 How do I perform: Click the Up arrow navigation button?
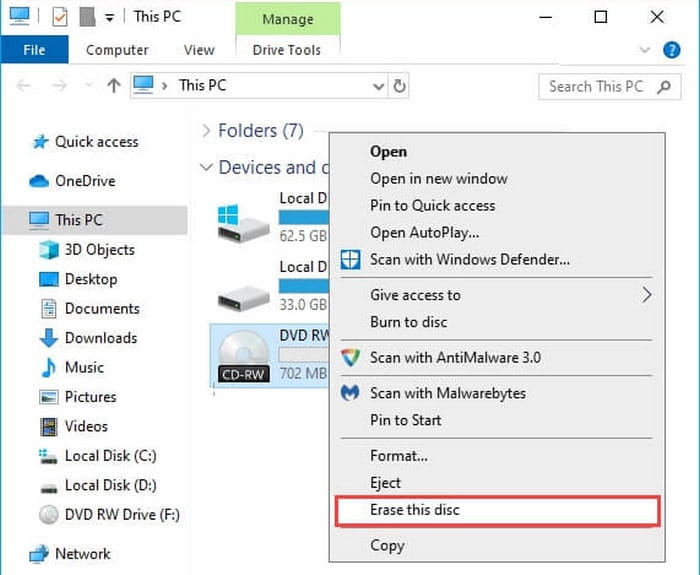(113, 86)
